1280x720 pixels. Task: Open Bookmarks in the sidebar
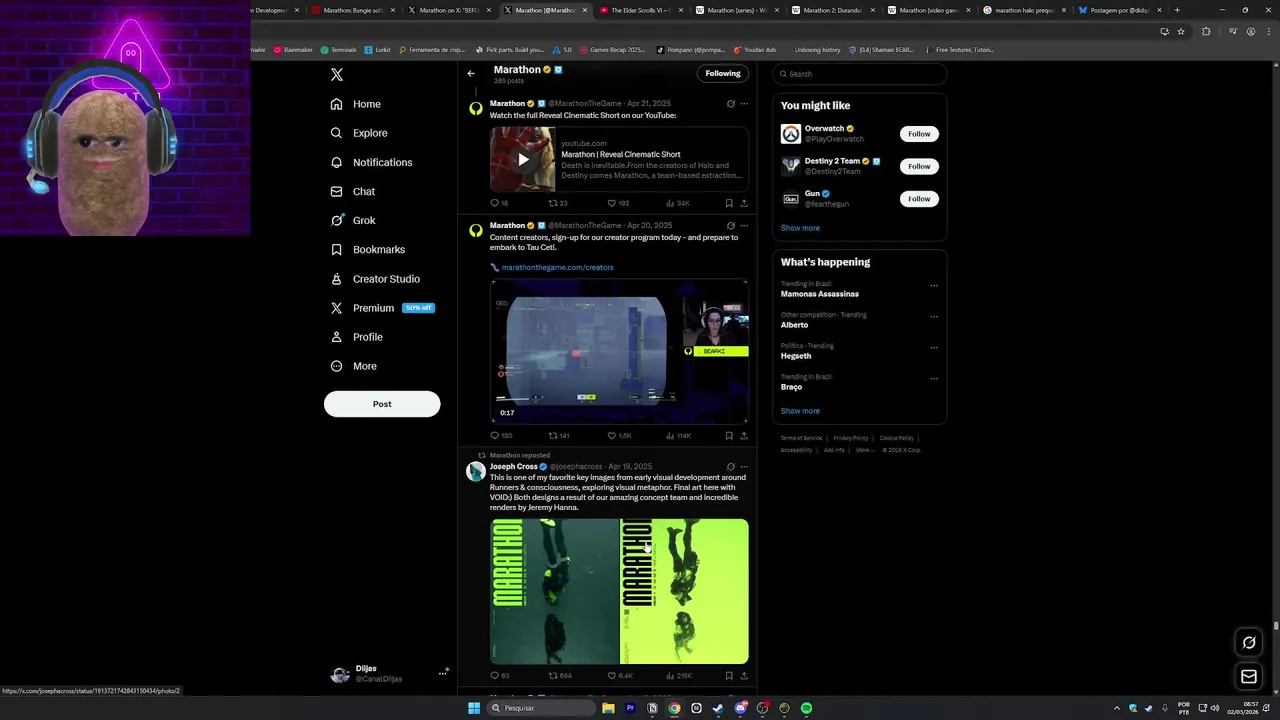click(x=368, y=249)
